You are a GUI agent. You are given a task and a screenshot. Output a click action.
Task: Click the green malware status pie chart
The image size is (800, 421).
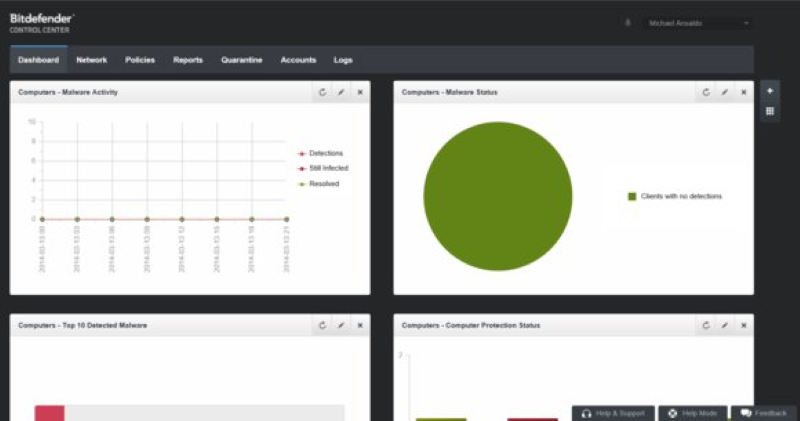click(498, 196)
